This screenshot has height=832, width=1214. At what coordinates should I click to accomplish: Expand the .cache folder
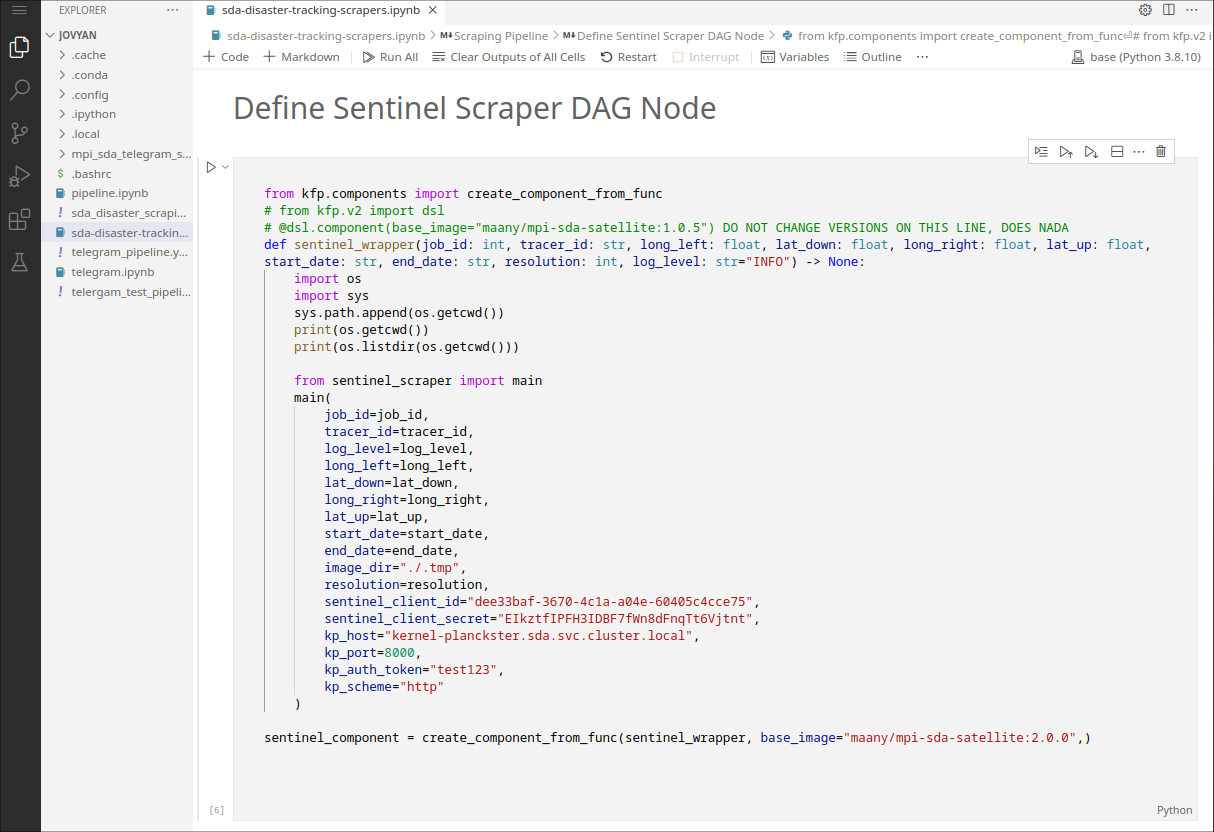coord(118,55)
